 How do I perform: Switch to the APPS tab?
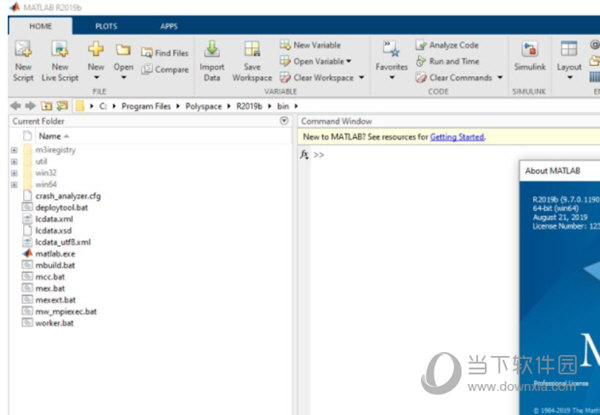click(x=169, y=25)
